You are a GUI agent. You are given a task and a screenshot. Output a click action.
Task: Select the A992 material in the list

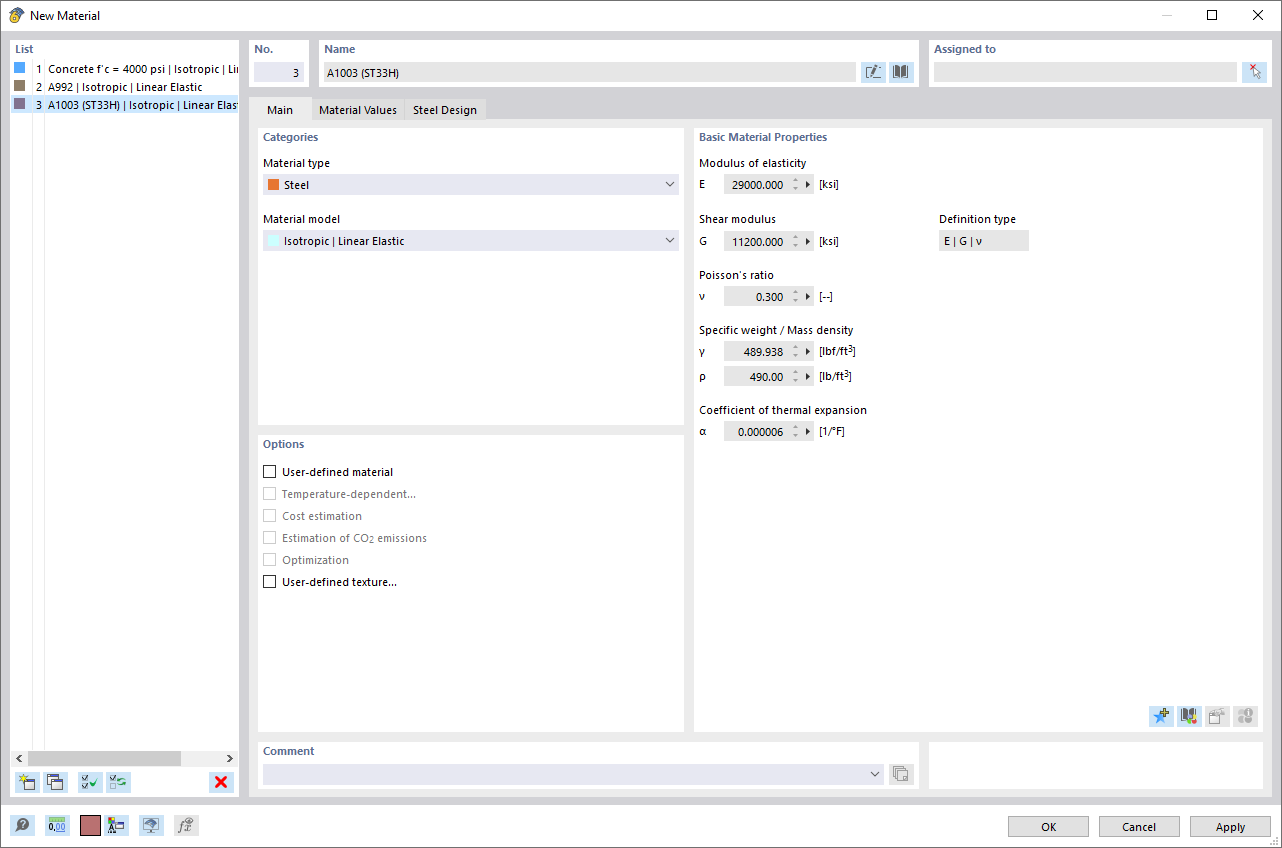(x=120, y=86)
